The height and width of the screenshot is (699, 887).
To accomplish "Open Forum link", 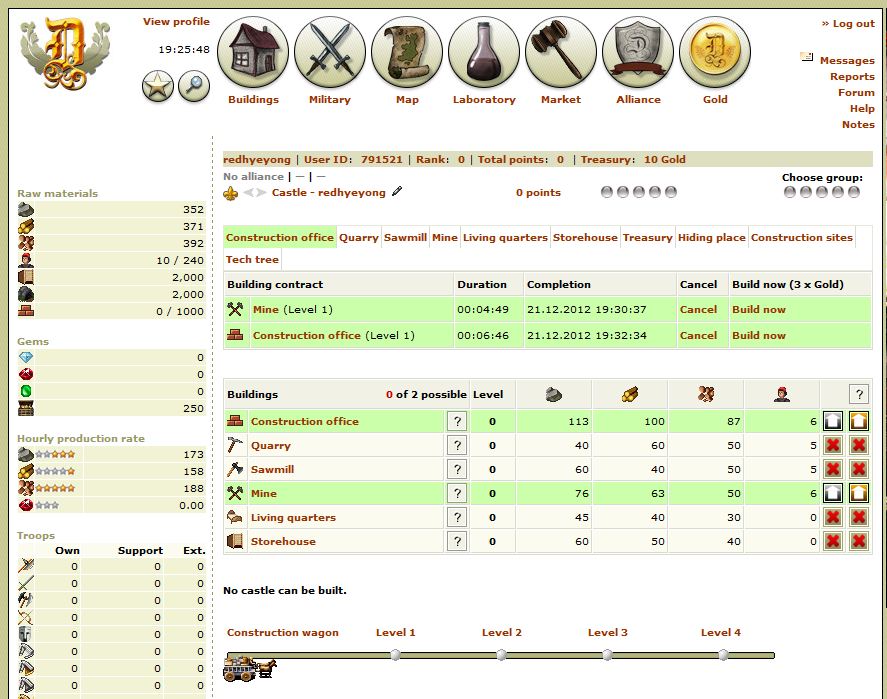I will 856,92.
